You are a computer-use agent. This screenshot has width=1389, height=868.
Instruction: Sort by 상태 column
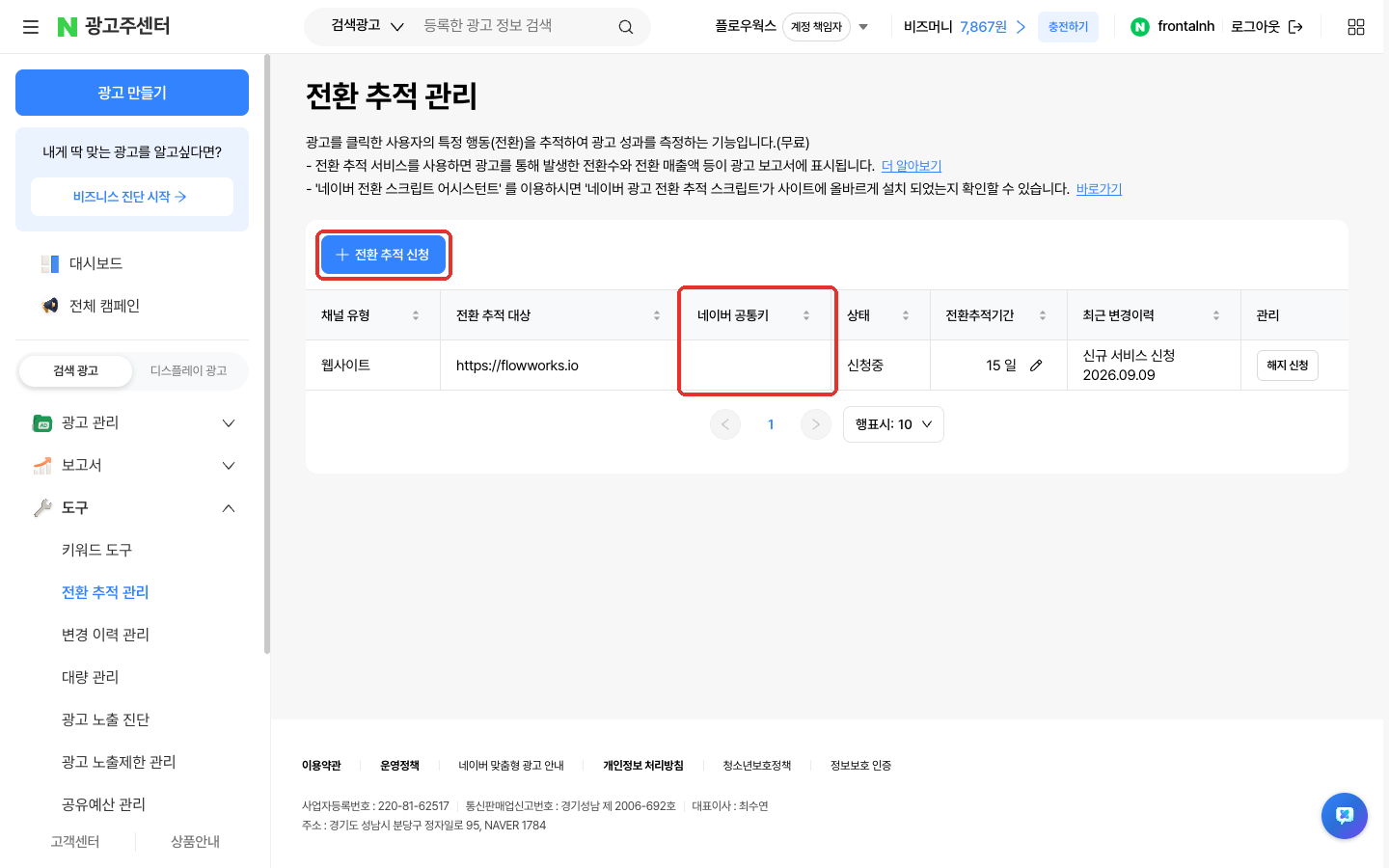tap(906, 315)
